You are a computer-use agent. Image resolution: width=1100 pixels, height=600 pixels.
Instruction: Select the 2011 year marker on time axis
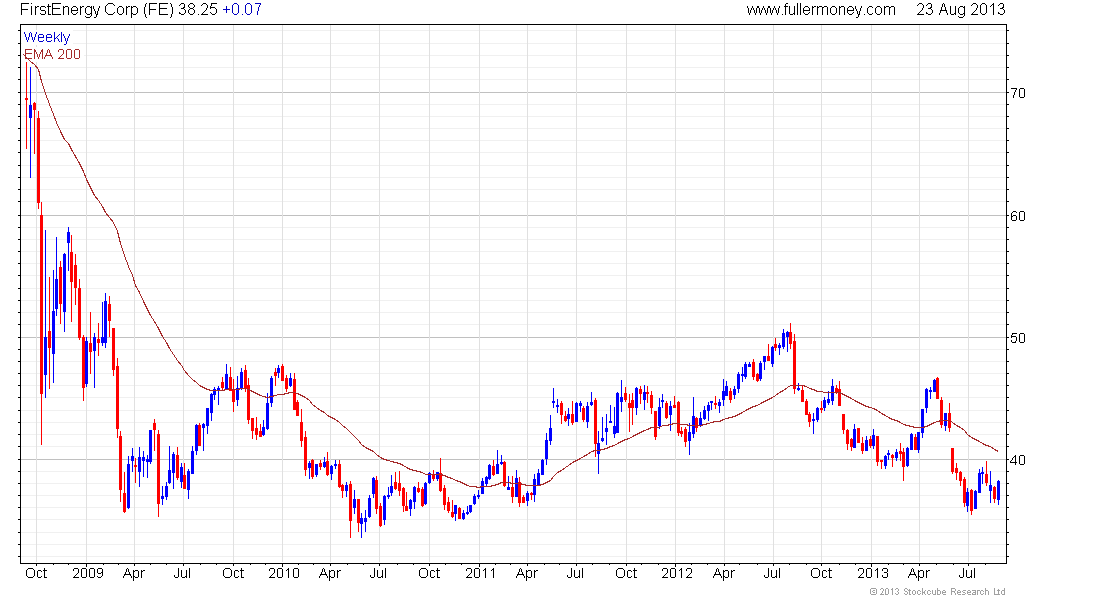pyautogui.click(x=481, y=573)
